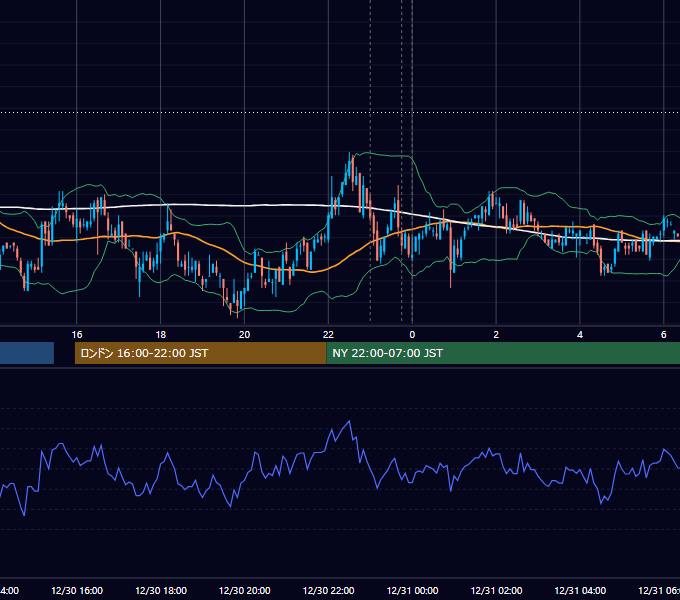Click the blue session bar before London
This screenshot has width=680, height=600.
click(x=27, y=353)
